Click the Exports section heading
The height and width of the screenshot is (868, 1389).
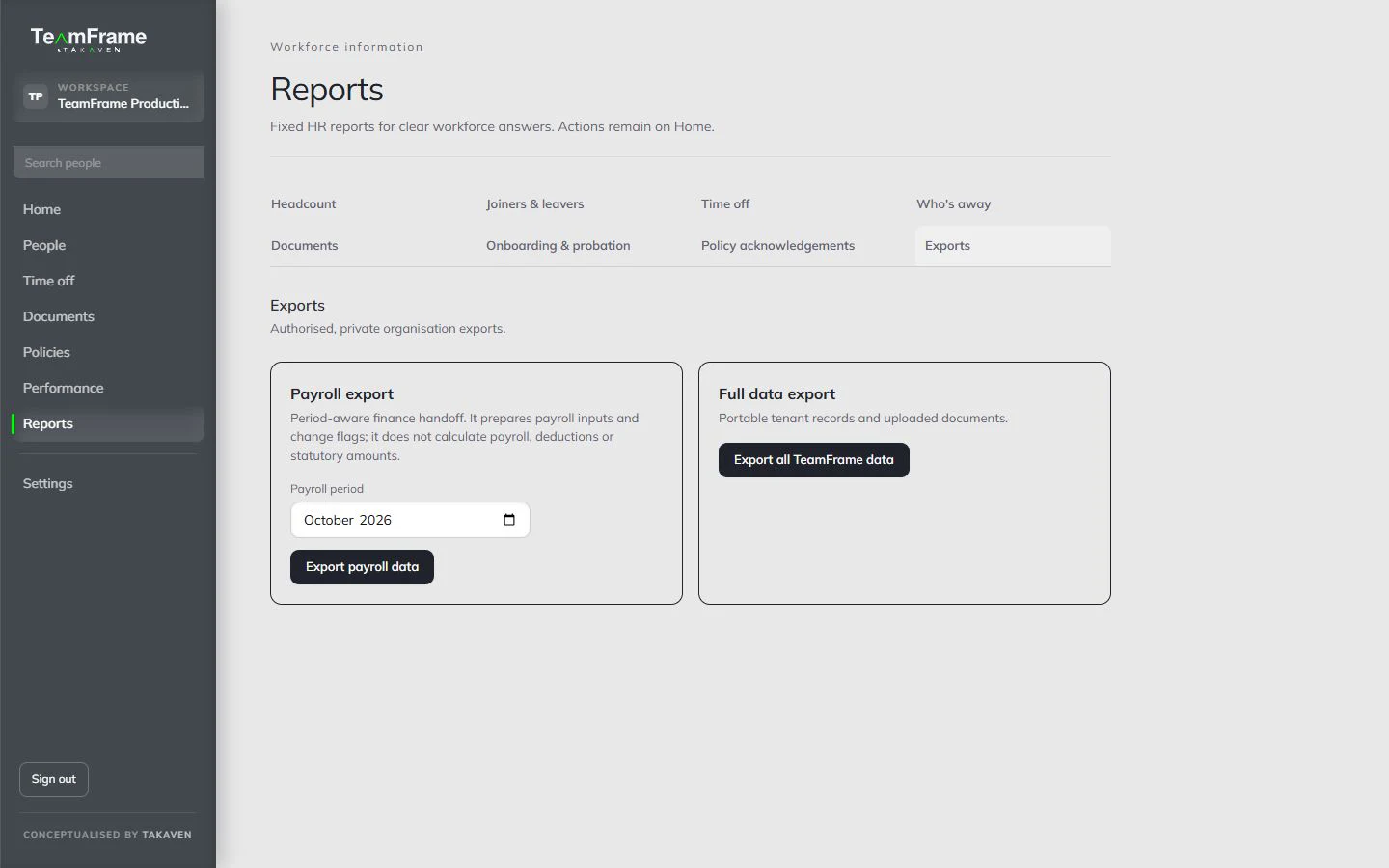point(297,306)
